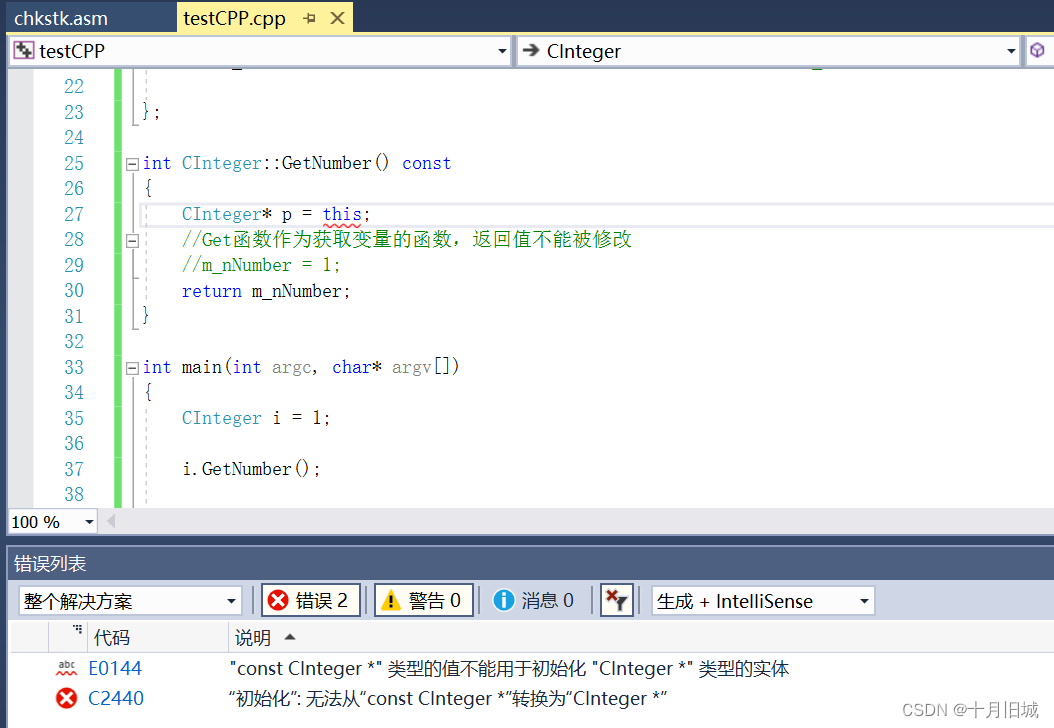1054x728 pixels.
Task: Click the testCPP project icon in navigation bar
Action: (x=24, y=50)
